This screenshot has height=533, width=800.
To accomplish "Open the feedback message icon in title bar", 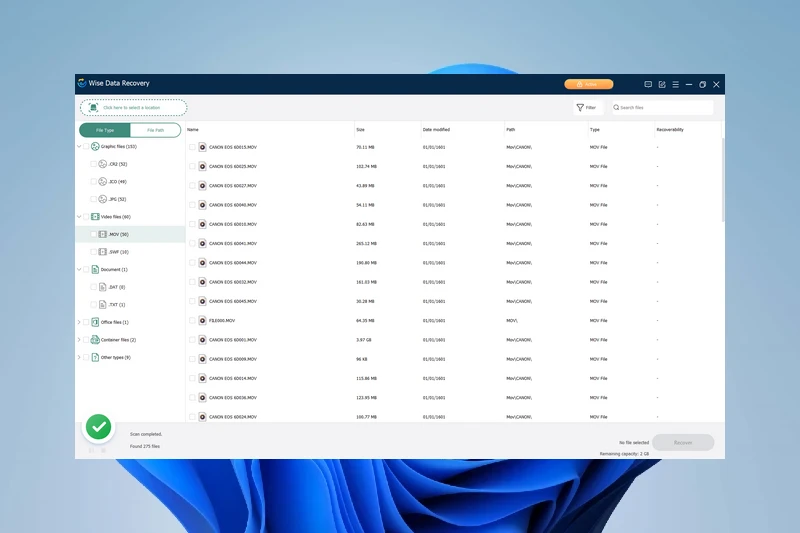I will pyautogui.click(x=648, y=85).
